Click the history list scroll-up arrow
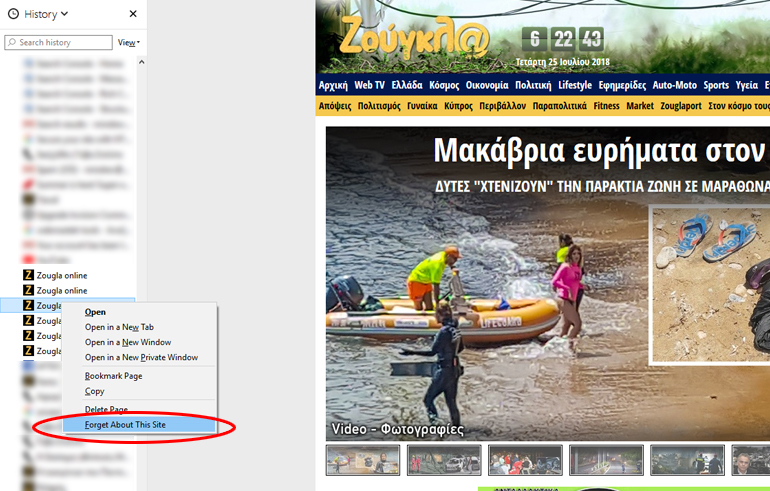 pyautogui.click(x=141, y=62)
